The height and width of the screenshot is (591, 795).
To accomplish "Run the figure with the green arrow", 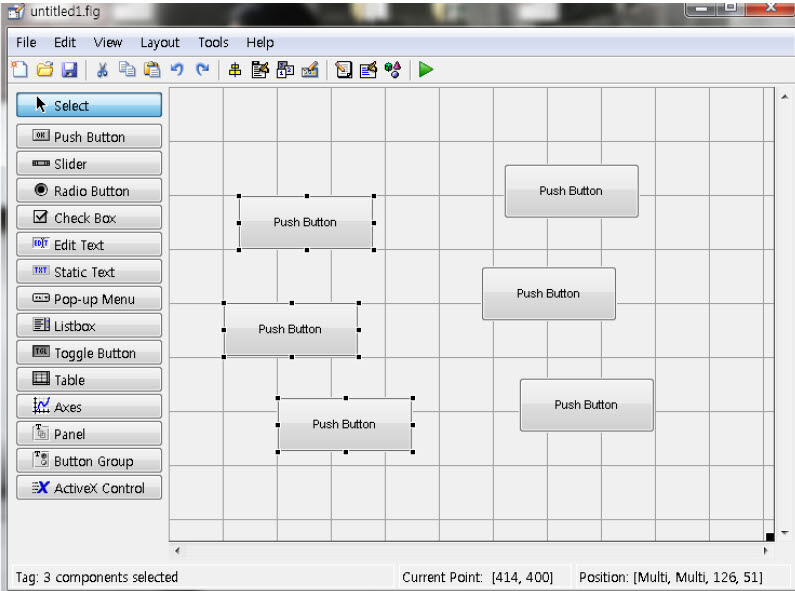I will [426, 69].
